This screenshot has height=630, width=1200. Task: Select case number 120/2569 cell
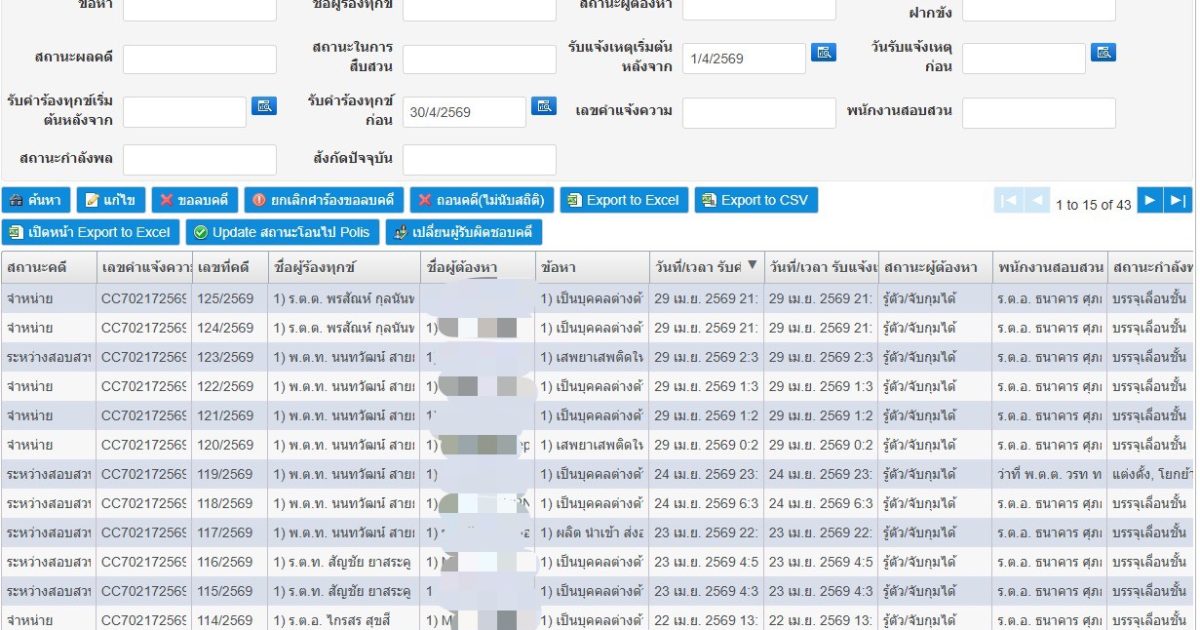coord(230,445)
